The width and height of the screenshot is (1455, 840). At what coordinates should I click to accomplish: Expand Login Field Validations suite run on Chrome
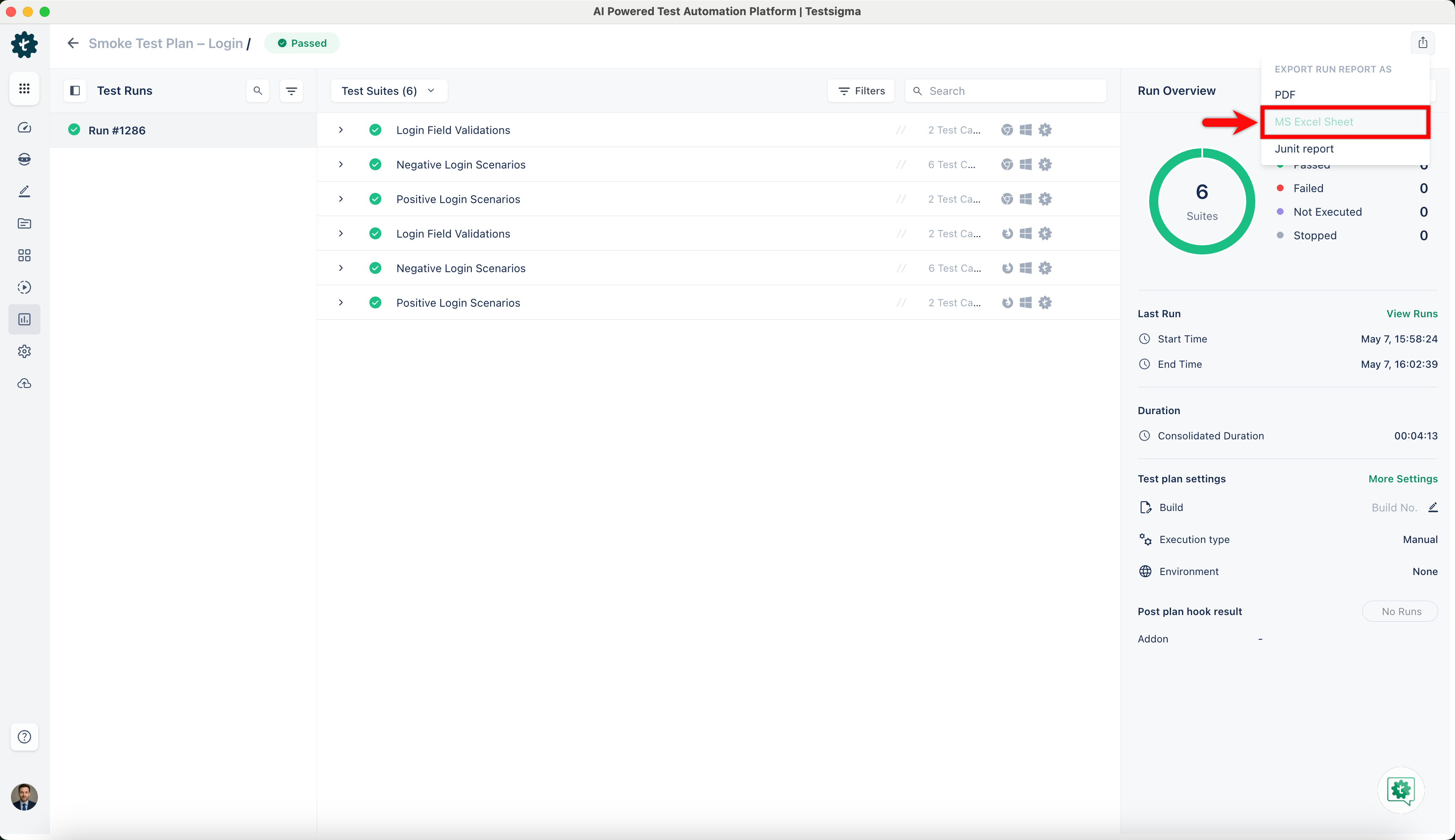pyautogui.click(x=341, y=130)
